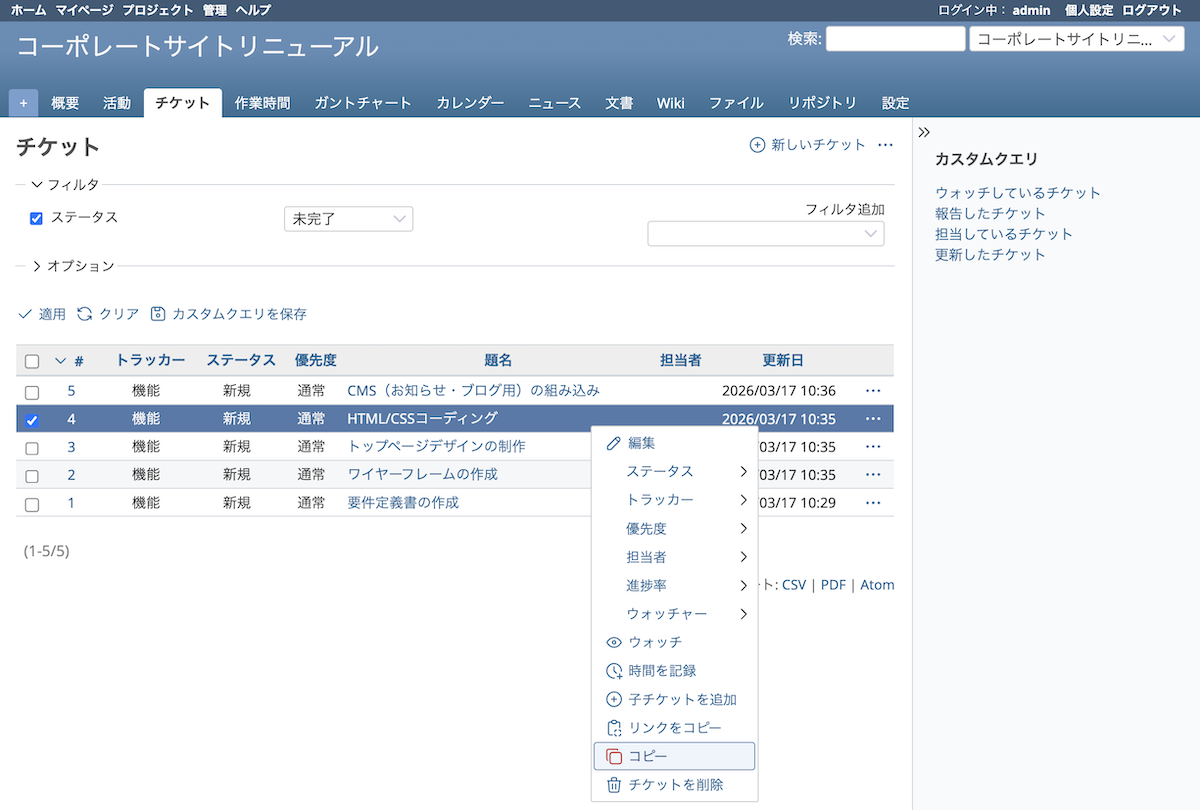1200x810 pixels.
Task: Open actions ellipsis for ticket 5 row
Action: 873,390
